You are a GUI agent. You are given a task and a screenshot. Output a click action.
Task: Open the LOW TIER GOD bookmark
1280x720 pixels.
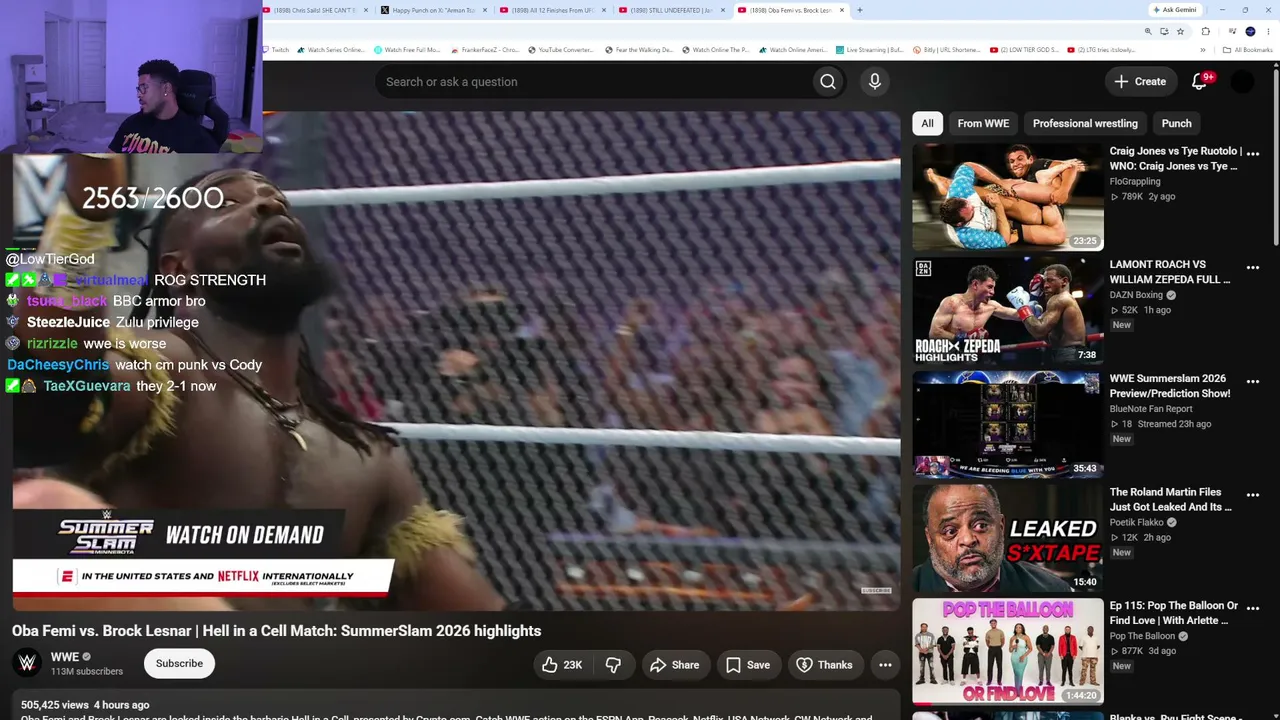click(x=1025, y=50)
